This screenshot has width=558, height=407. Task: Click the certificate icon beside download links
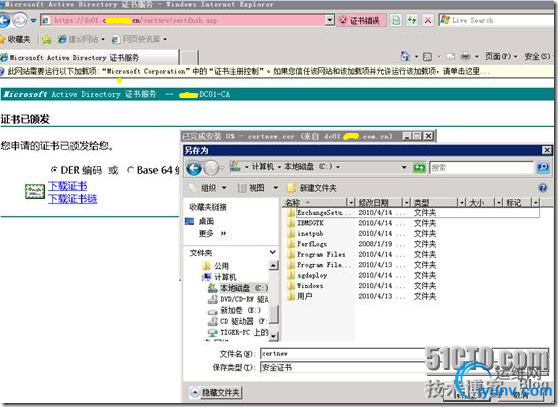click(35, 192)
